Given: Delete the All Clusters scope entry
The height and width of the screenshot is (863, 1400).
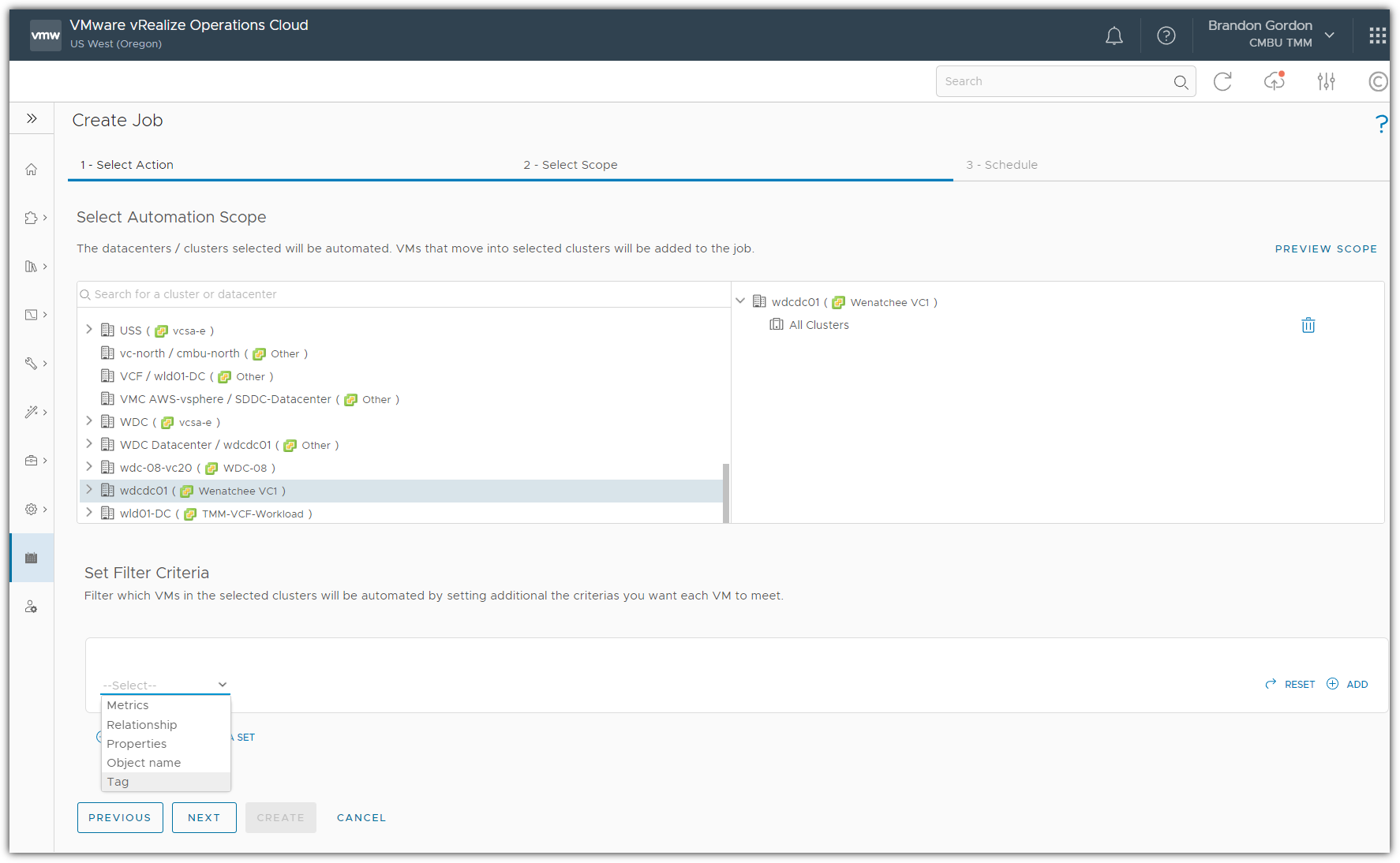Looking at the screenshot, I should coord(1308,325).
